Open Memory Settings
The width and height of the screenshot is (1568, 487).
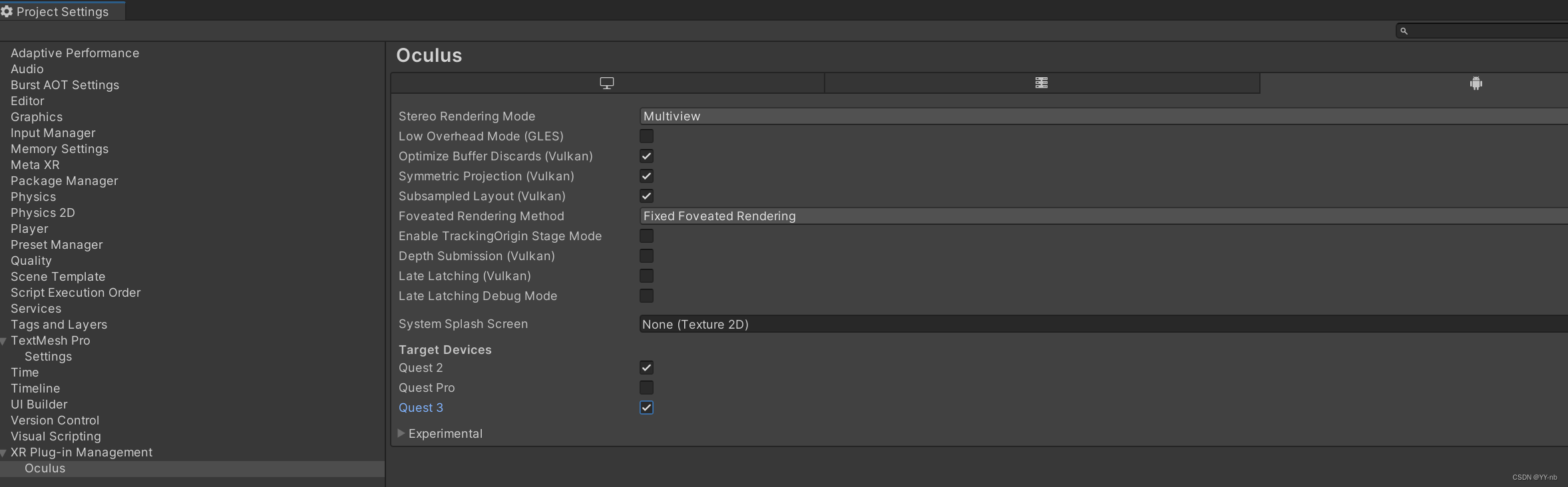tap(59, 149)
